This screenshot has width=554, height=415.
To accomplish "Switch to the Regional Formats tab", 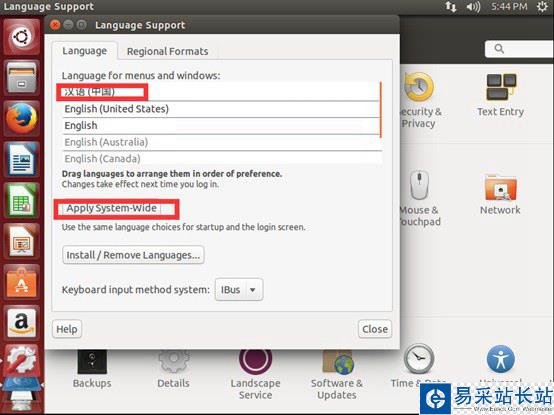I will click(x=167, y=52).
